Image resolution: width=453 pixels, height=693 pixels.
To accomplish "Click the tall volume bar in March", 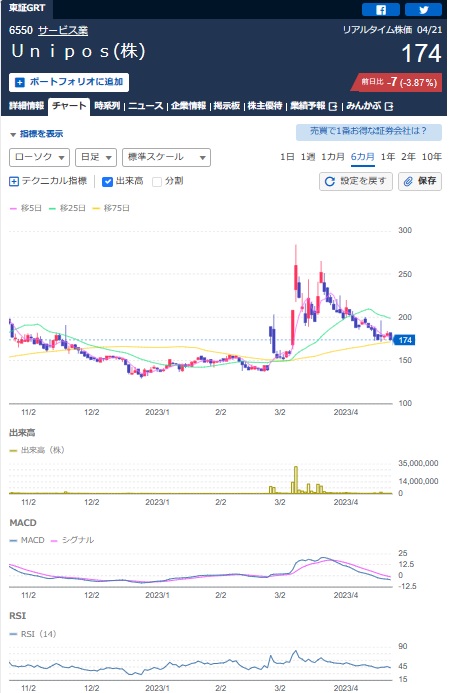I will pos(296,480).
